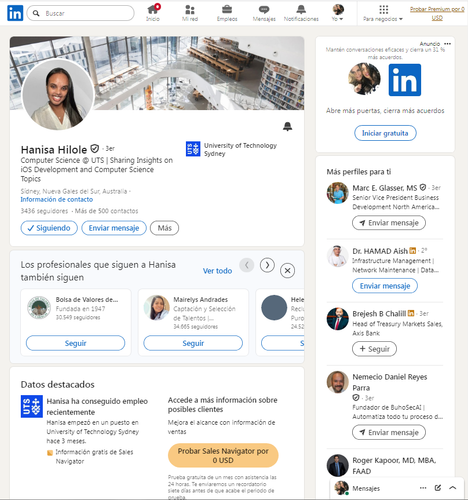Go to previous carousel suggestions arrow
Viewport: 468px width, 500px height.
point(247,265)
